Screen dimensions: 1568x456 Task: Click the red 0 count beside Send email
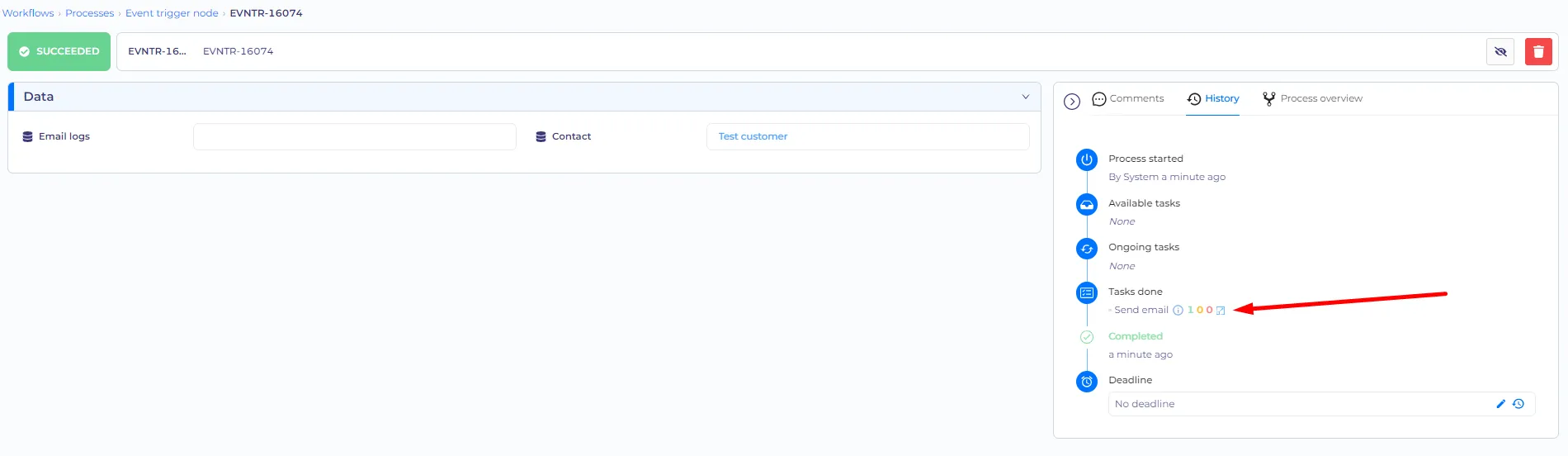coord(1209,310)
